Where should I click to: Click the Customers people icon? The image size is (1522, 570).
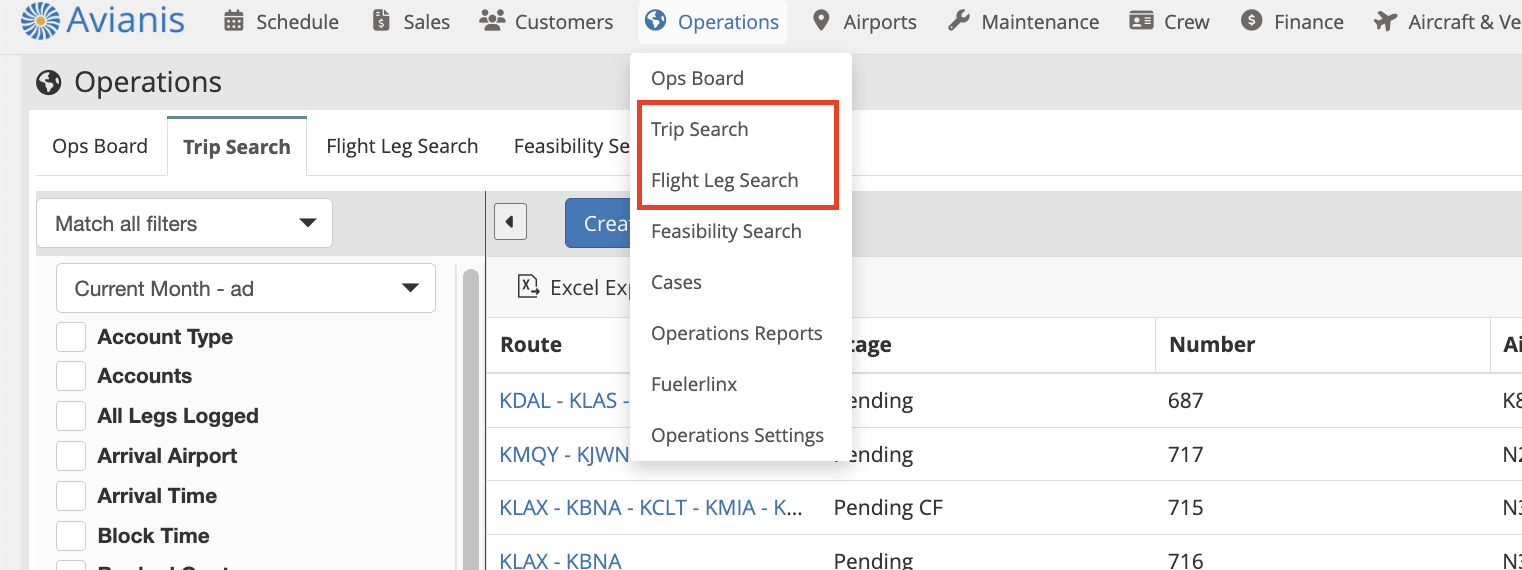click(491, 21)
